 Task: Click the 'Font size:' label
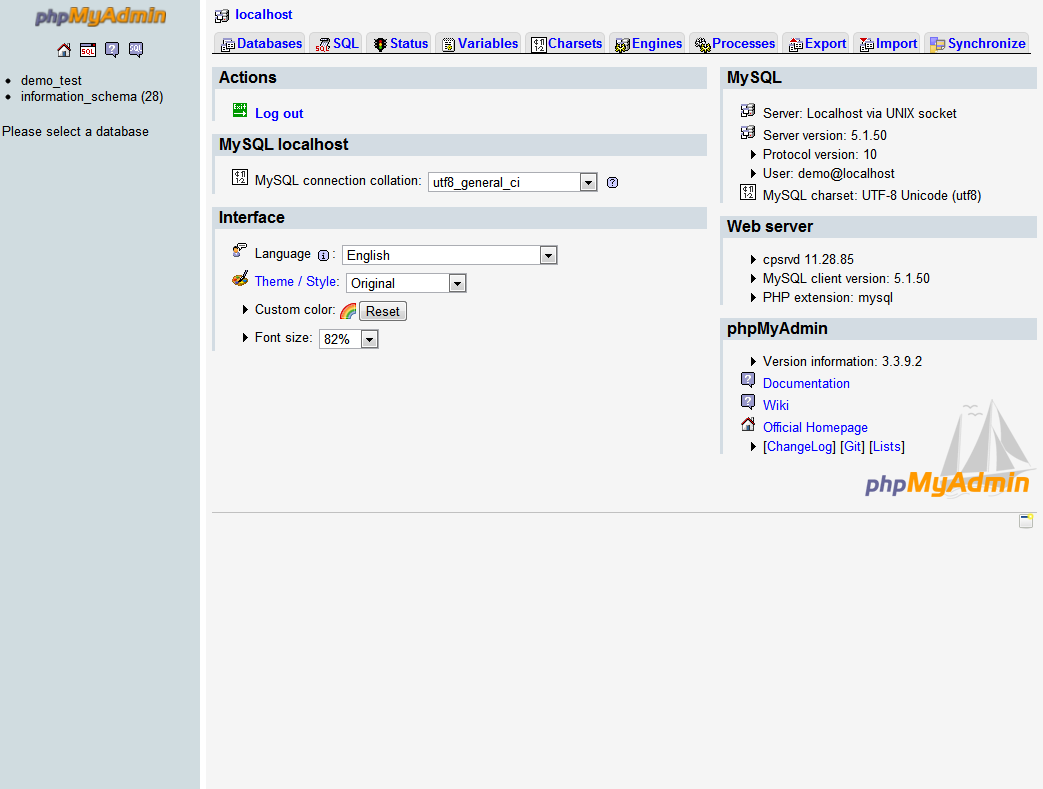point(283,338)
